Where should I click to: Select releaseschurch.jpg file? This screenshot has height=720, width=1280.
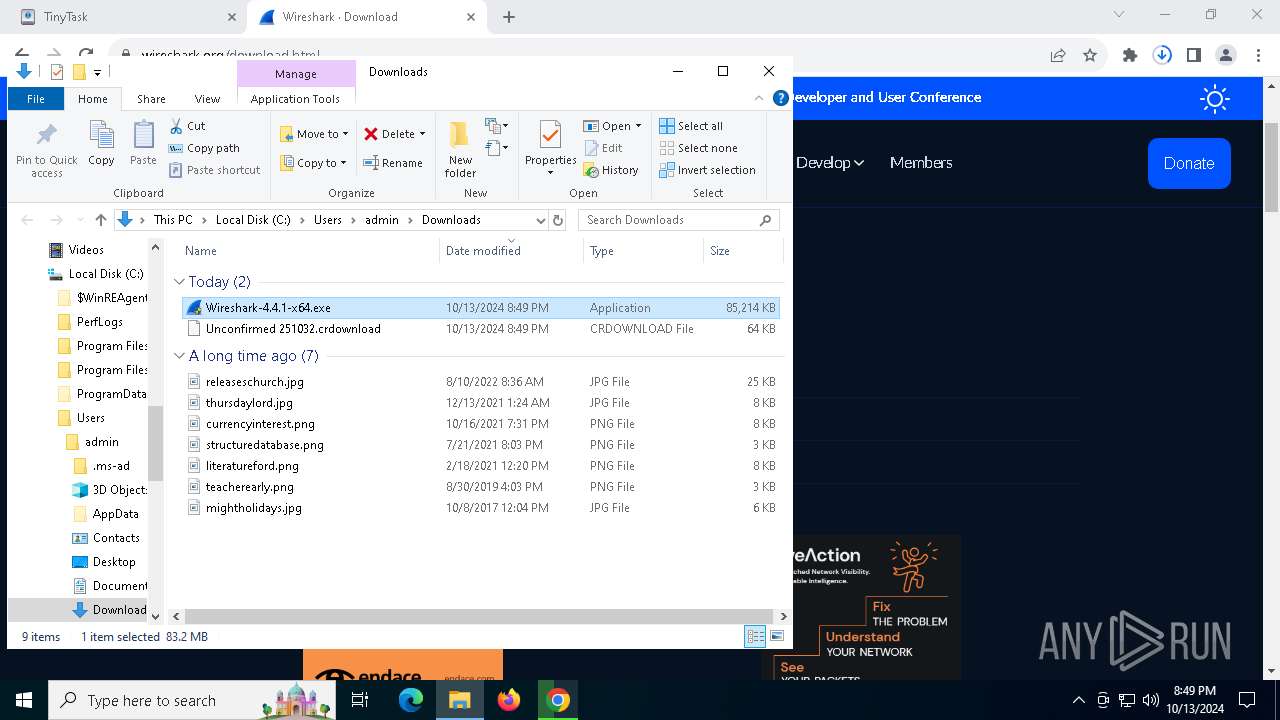481,382
